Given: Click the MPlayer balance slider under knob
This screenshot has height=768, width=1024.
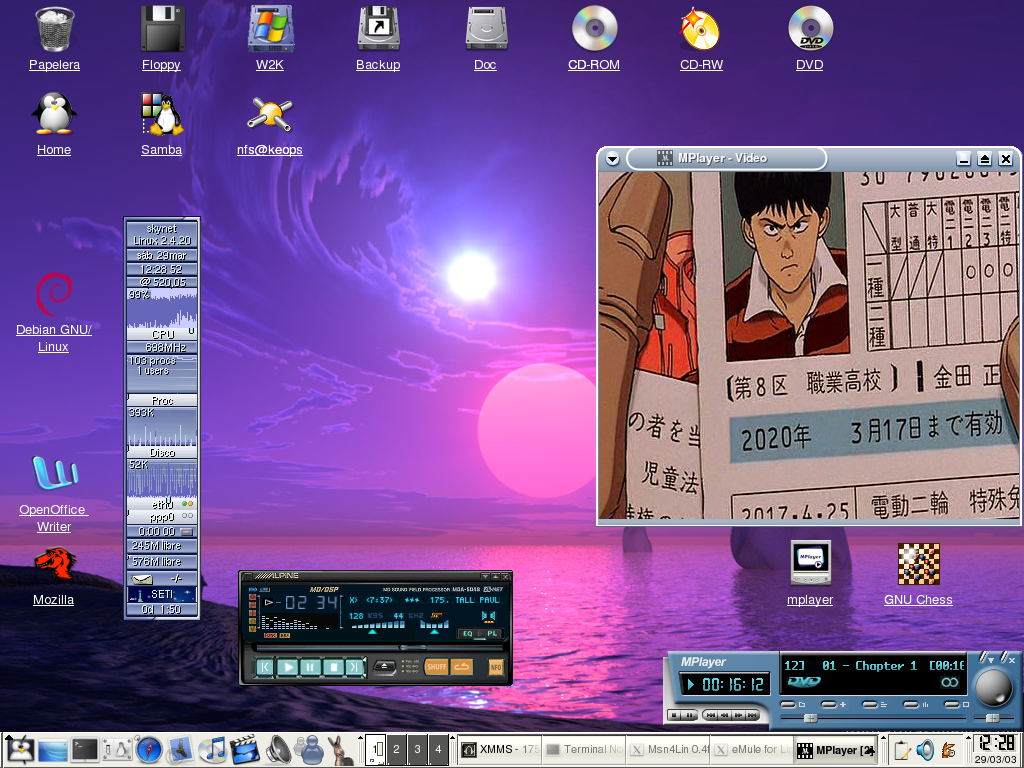Looking at the screenshot, I should tap(994, 718).
